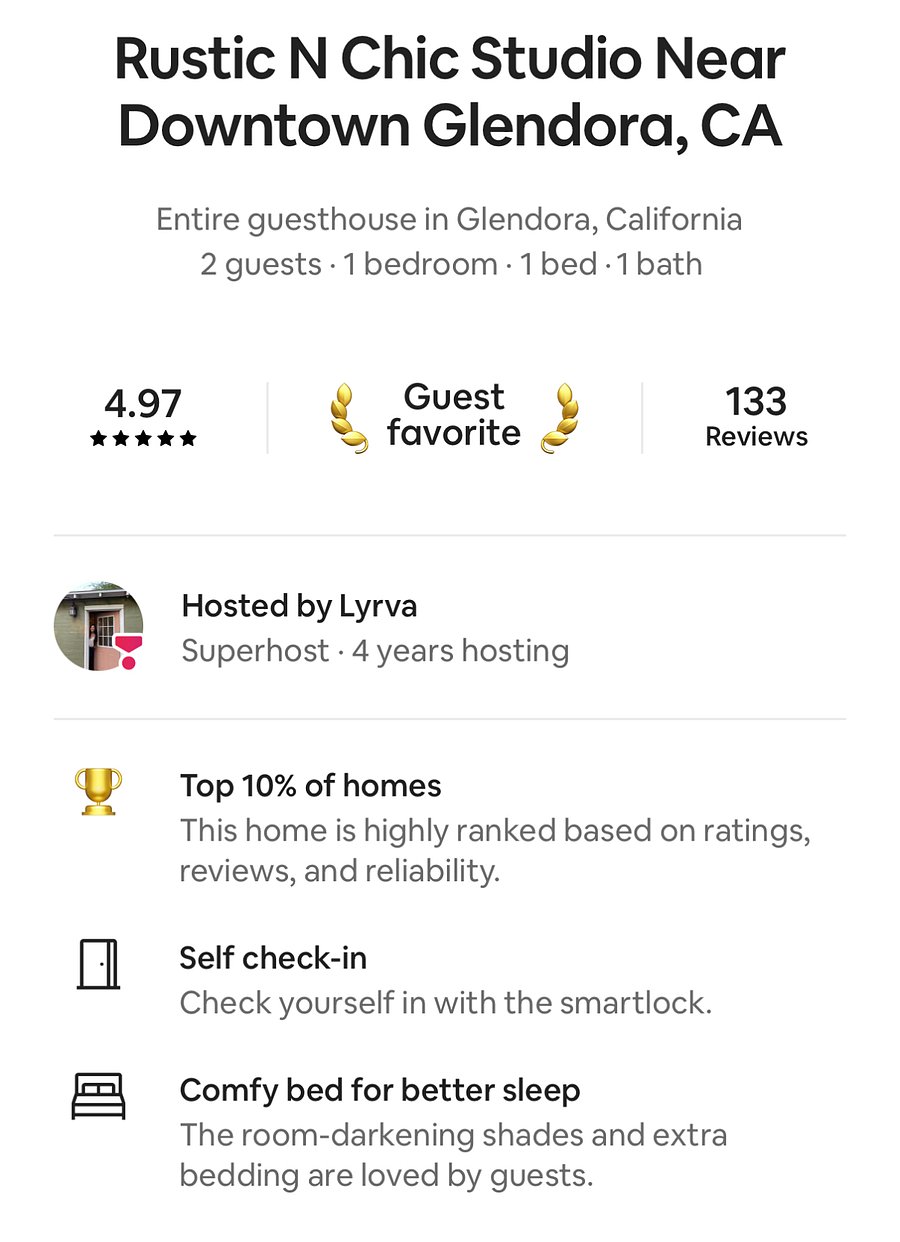This screenshot has width=900, height=1242.
Task: Tap the Guest favorite badge text
Action: [454, 415]
